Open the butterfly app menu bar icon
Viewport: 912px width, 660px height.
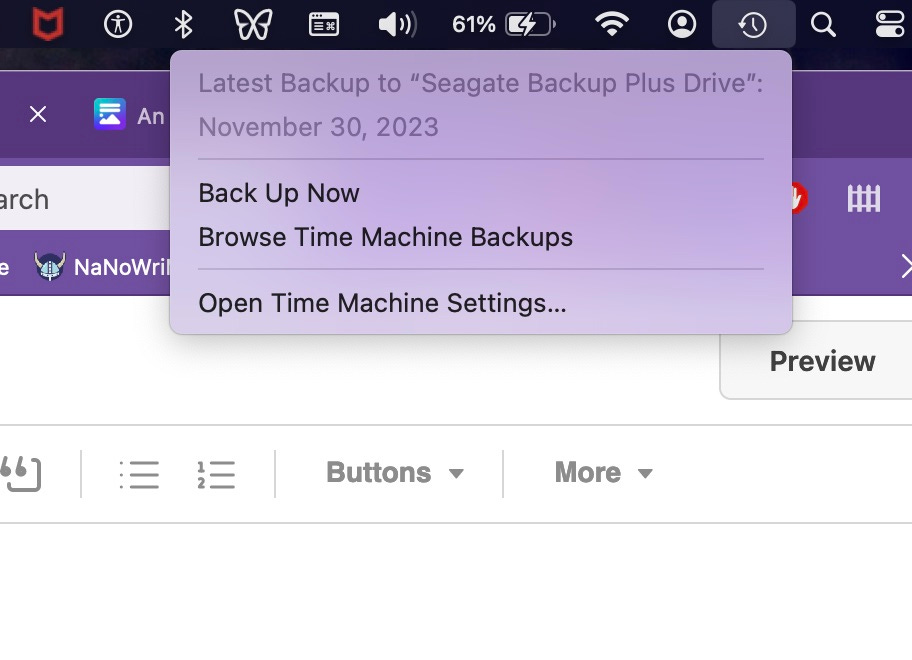point(253,24)
